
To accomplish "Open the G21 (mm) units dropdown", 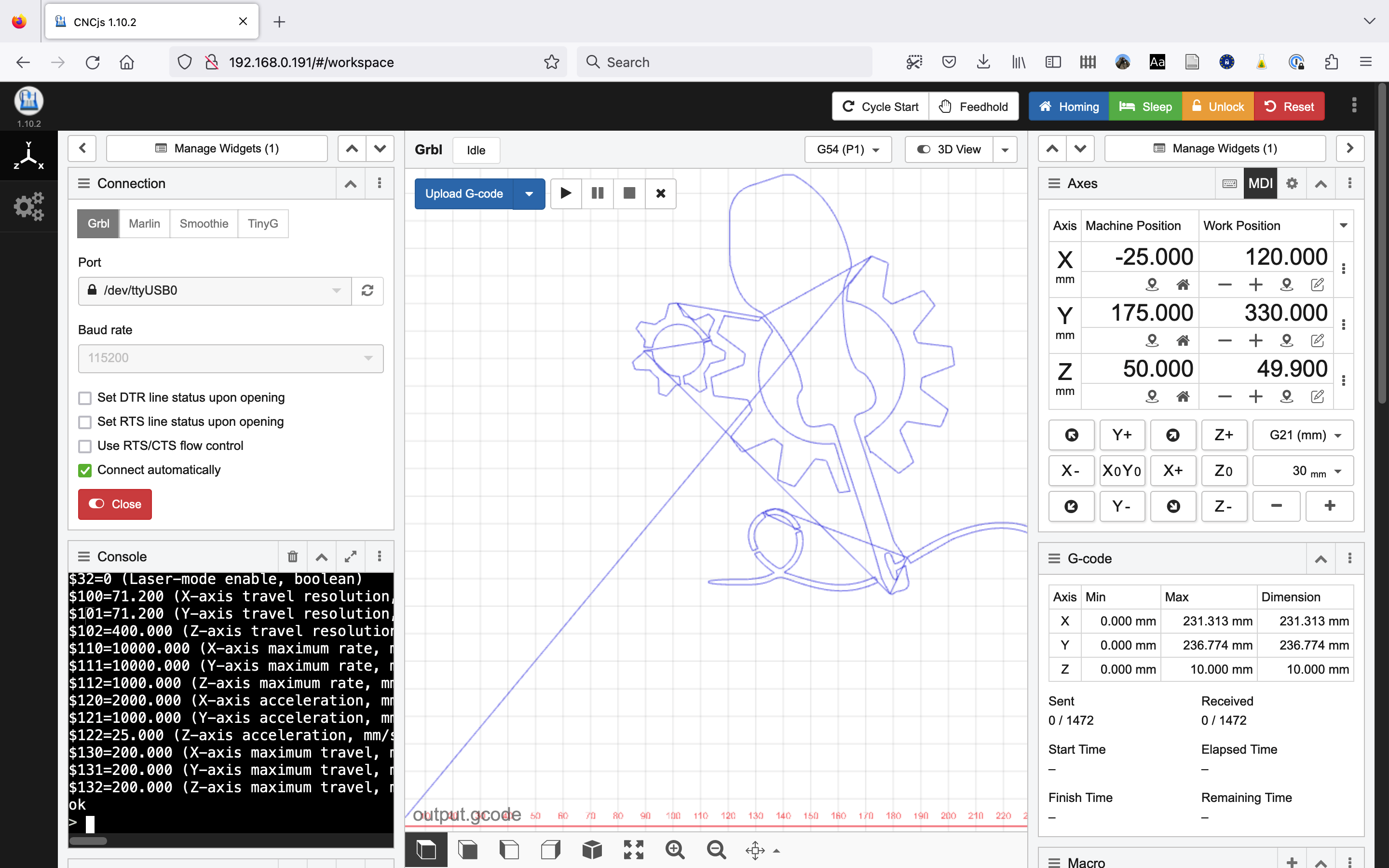I will pos(1303,435).
